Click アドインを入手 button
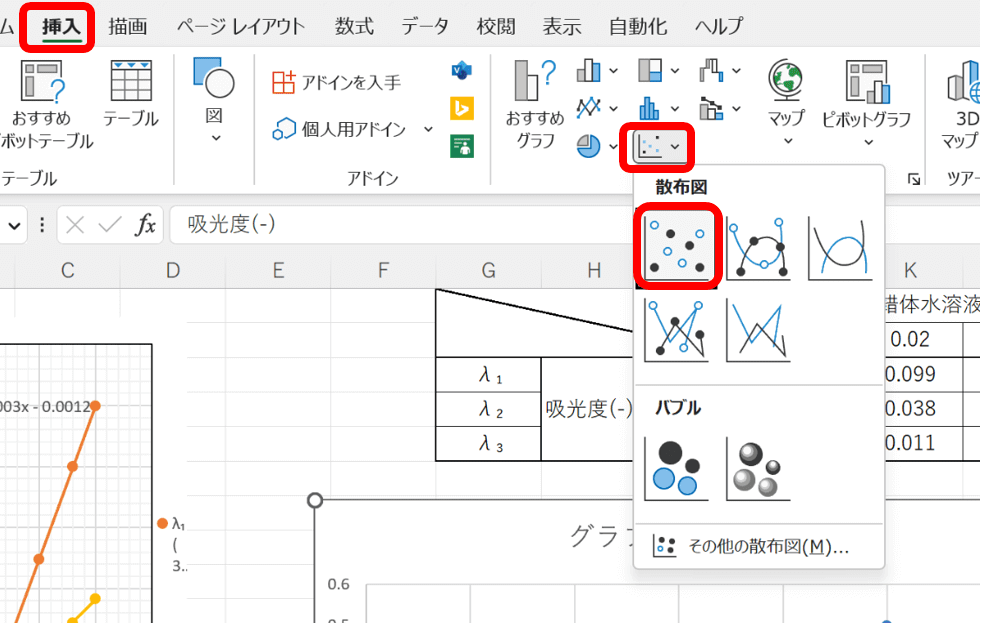Image resolution: width=983 pixels, height=623 pixels. click(336, 82)
